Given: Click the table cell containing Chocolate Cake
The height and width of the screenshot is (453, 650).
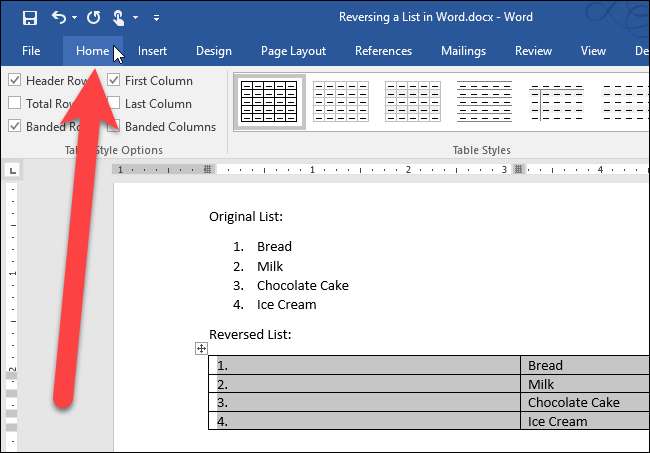Looking at the screenshot, I should 573,403.
